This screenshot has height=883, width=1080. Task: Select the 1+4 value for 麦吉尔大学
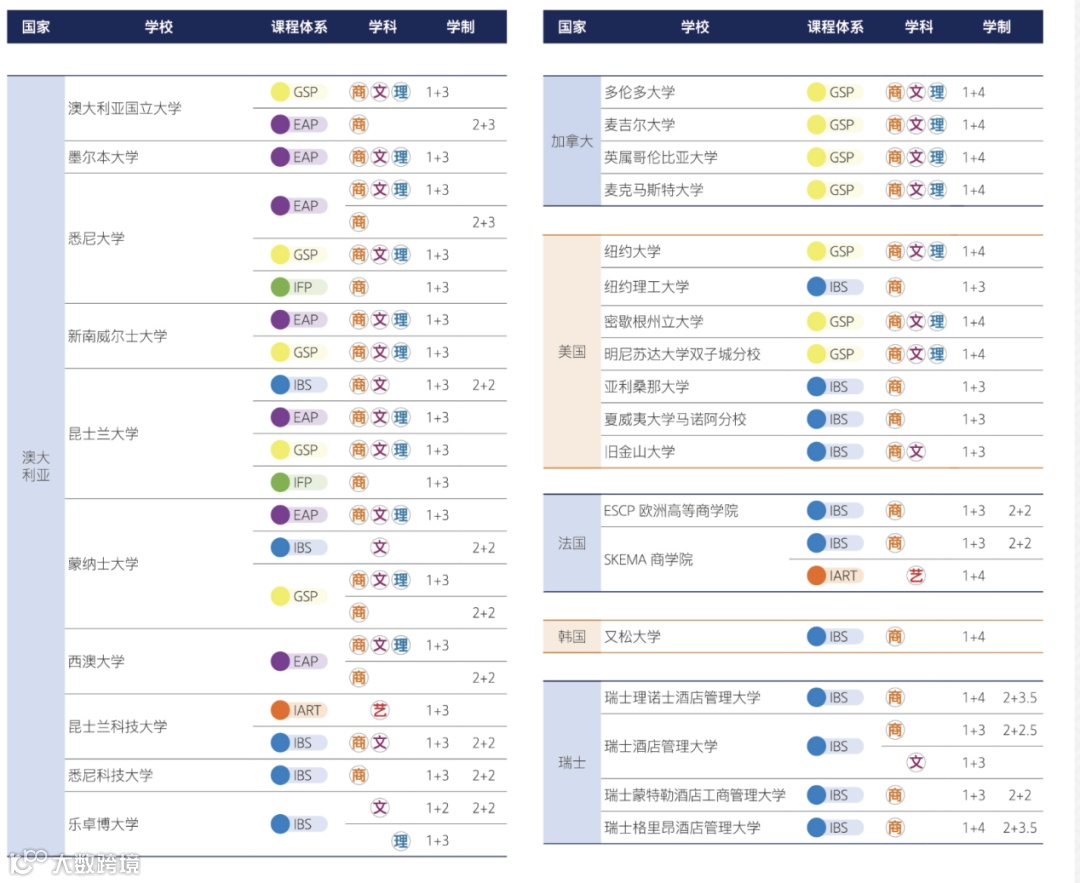(x=973, y=125)
